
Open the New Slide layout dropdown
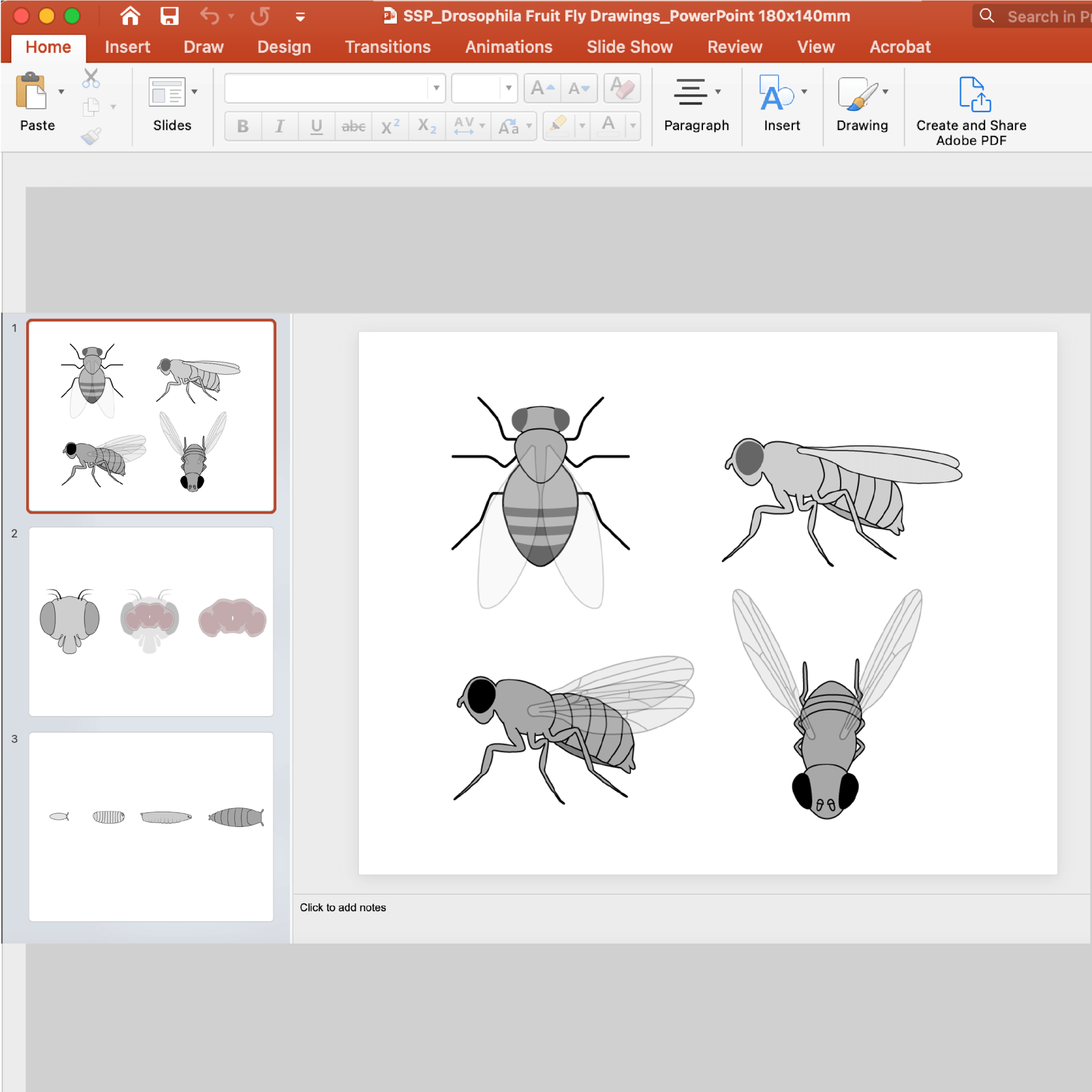click(x=194, y=91)
